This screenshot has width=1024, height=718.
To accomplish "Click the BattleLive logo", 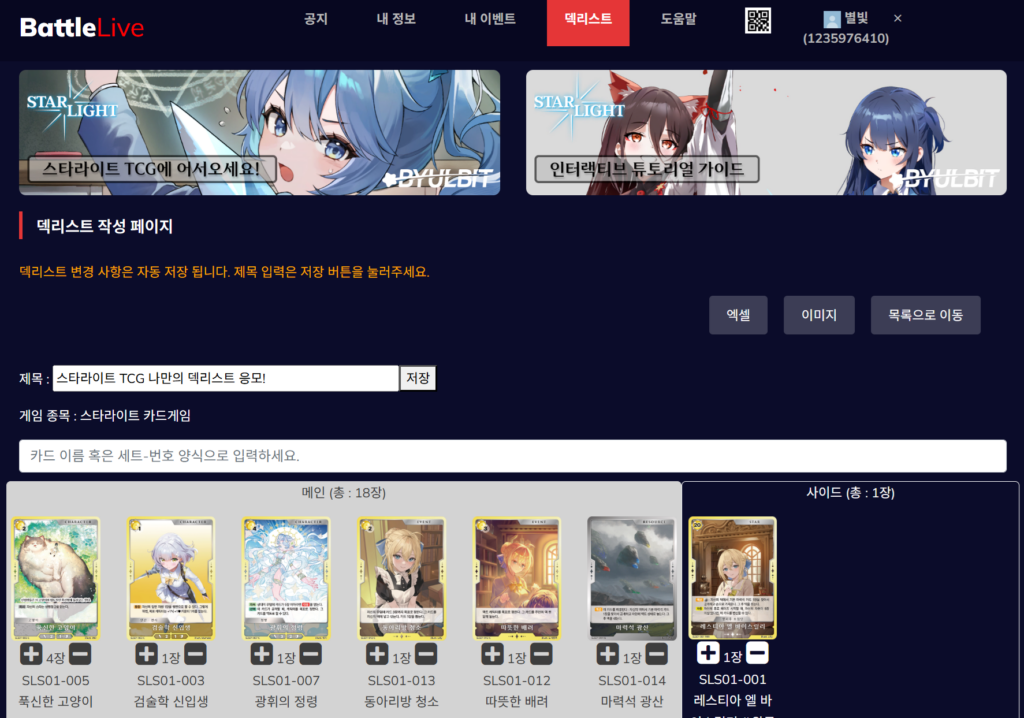I will [x=82, y=27].
